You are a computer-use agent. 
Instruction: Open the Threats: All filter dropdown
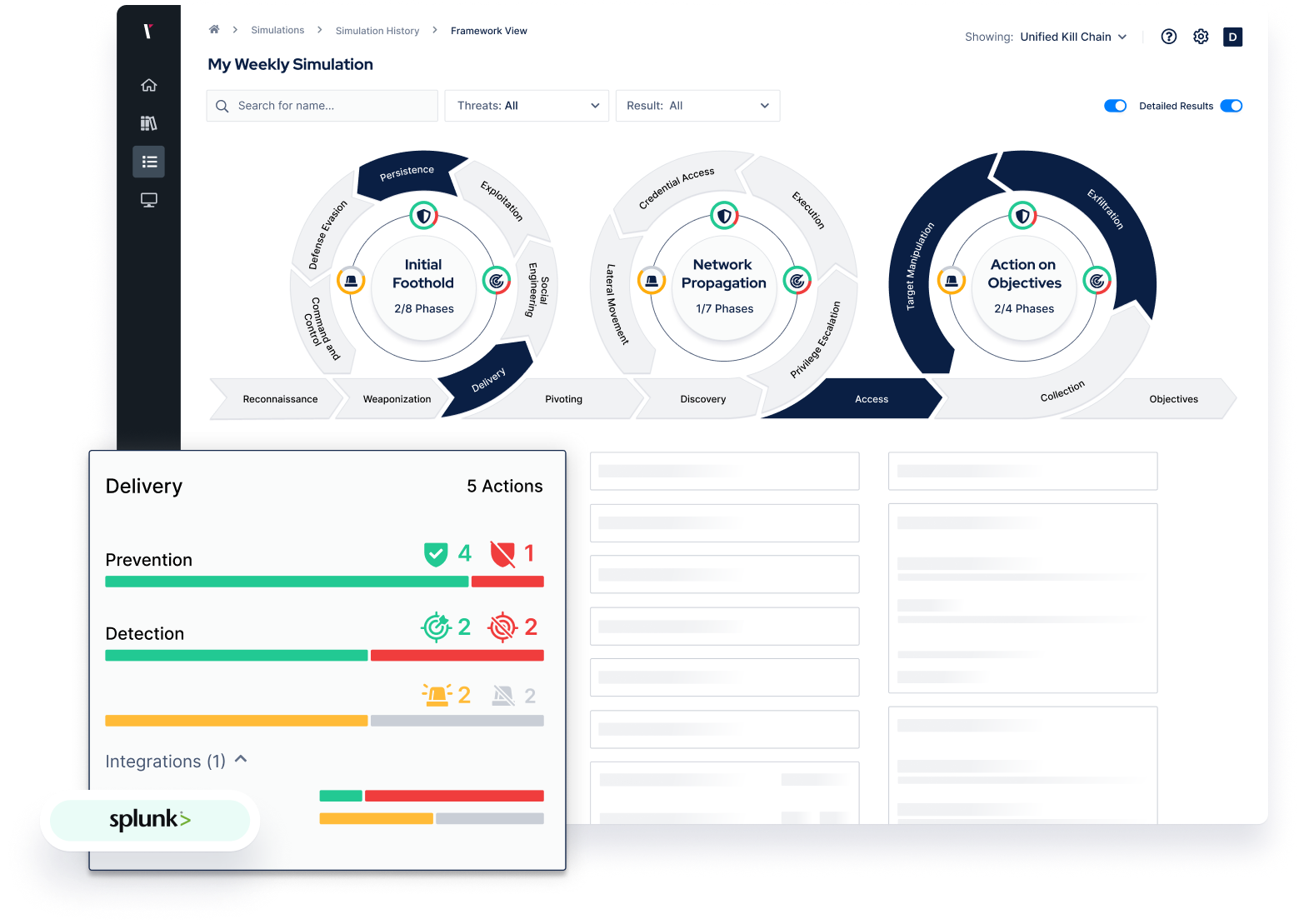(527, 106)
